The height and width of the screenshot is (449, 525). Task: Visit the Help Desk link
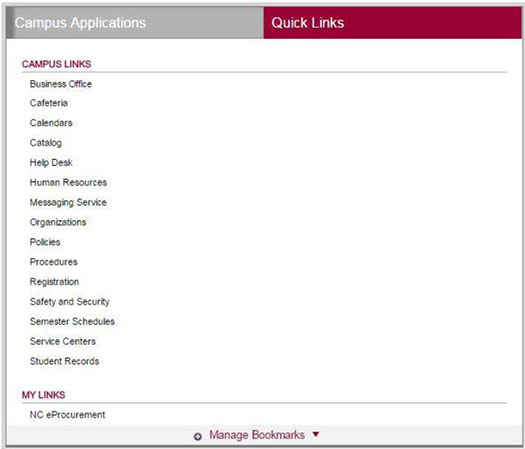click(51, 163)
